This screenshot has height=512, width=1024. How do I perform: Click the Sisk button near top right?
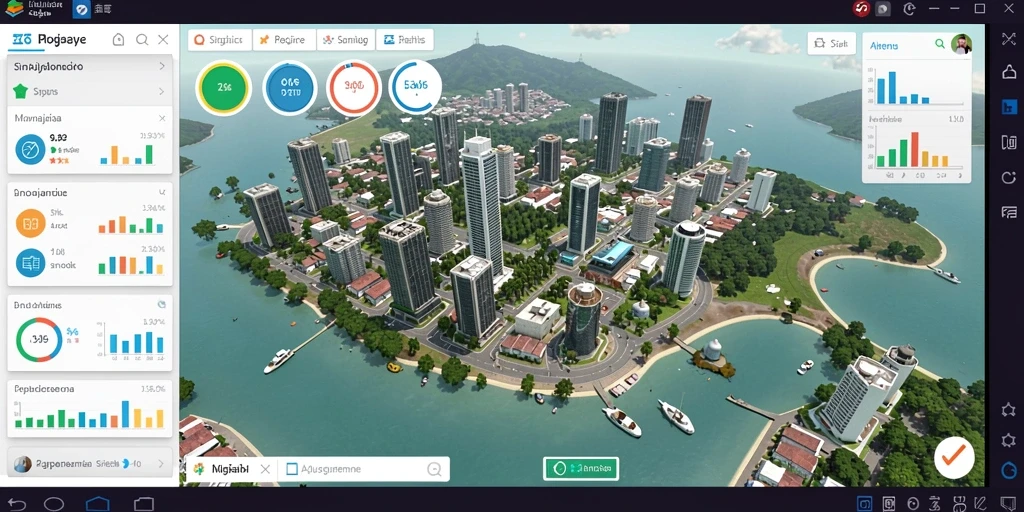tap(831, 44)
